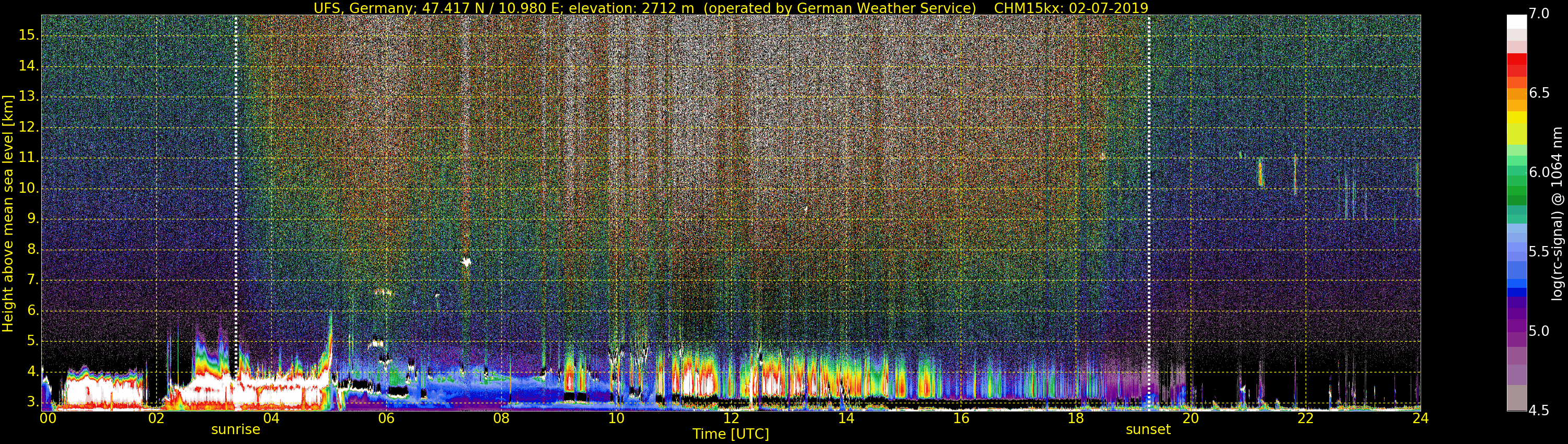Click the sunset label below the time axis
The width and height of the screenshot is (1568, 444).
[1148, 429]
